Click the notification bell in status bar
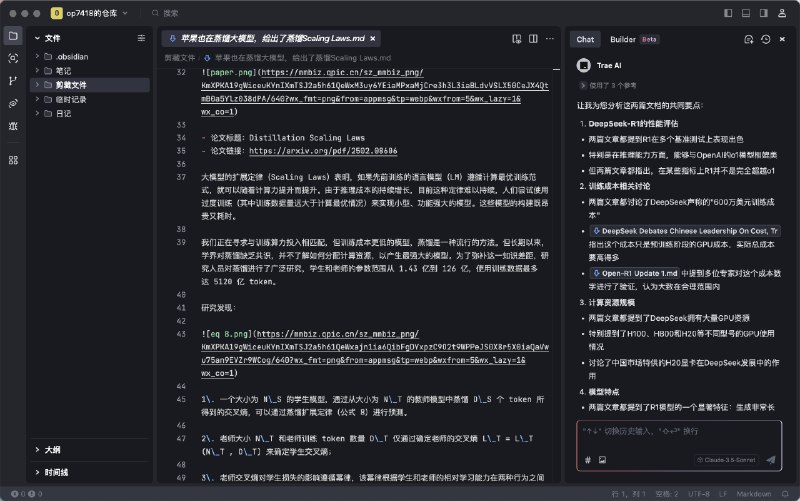This screenshot has height=501, width=800. coord(785,494)
